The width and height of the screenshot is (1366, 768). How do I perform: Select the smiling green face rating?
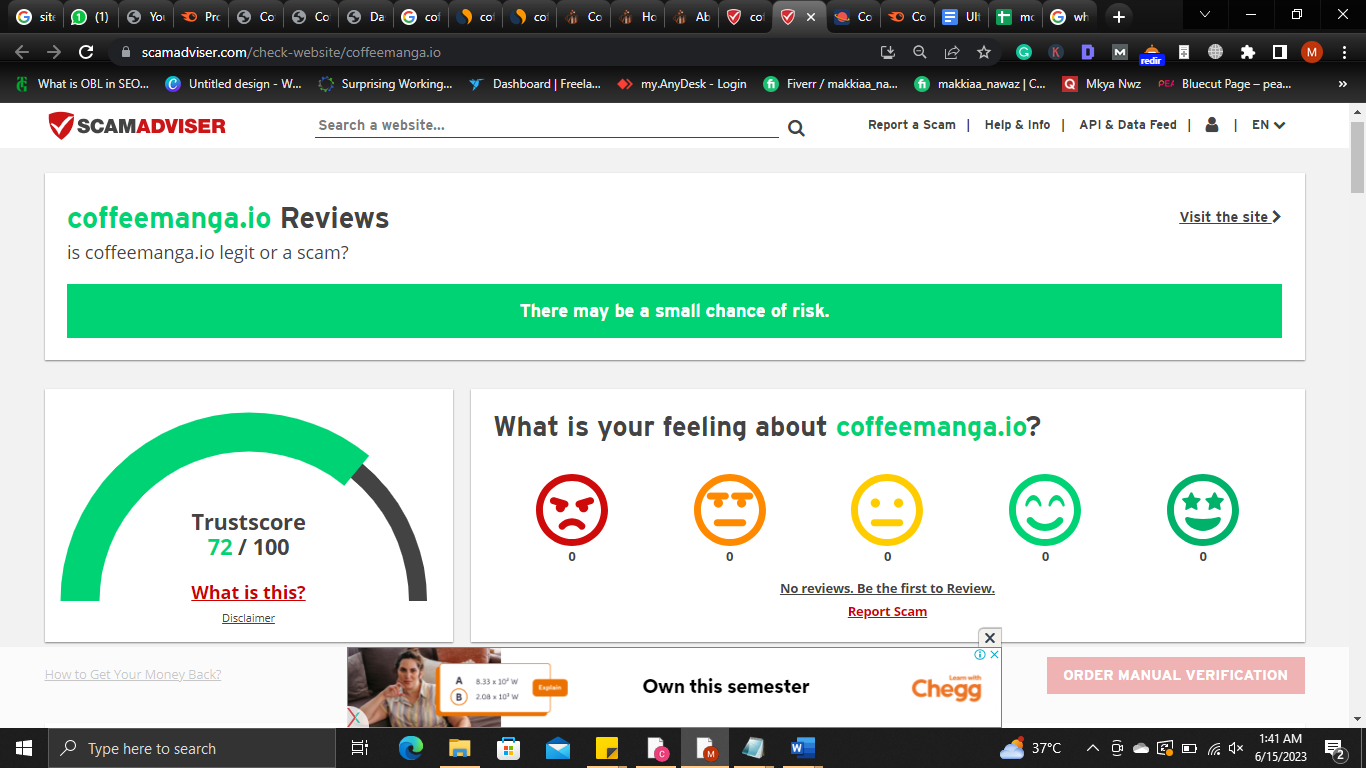point(1045,510)
